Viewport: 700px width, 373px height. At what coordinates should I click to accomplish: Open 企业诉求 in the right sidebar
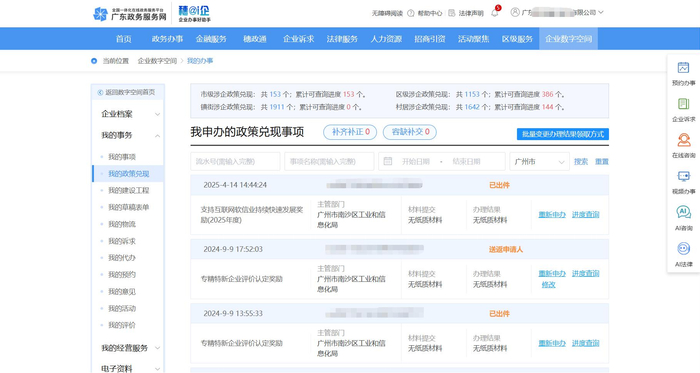point(683,110)
